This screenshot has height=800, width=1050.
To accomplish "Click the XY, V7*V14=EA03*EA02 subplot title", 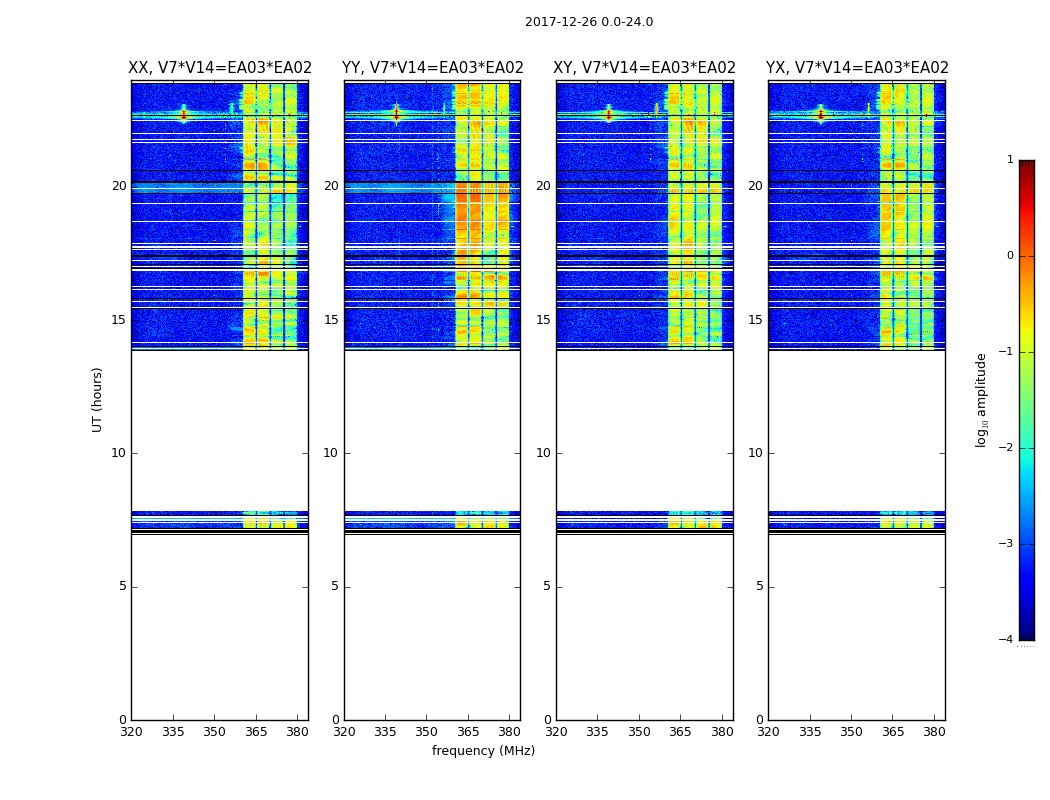I will coord(644,68).
